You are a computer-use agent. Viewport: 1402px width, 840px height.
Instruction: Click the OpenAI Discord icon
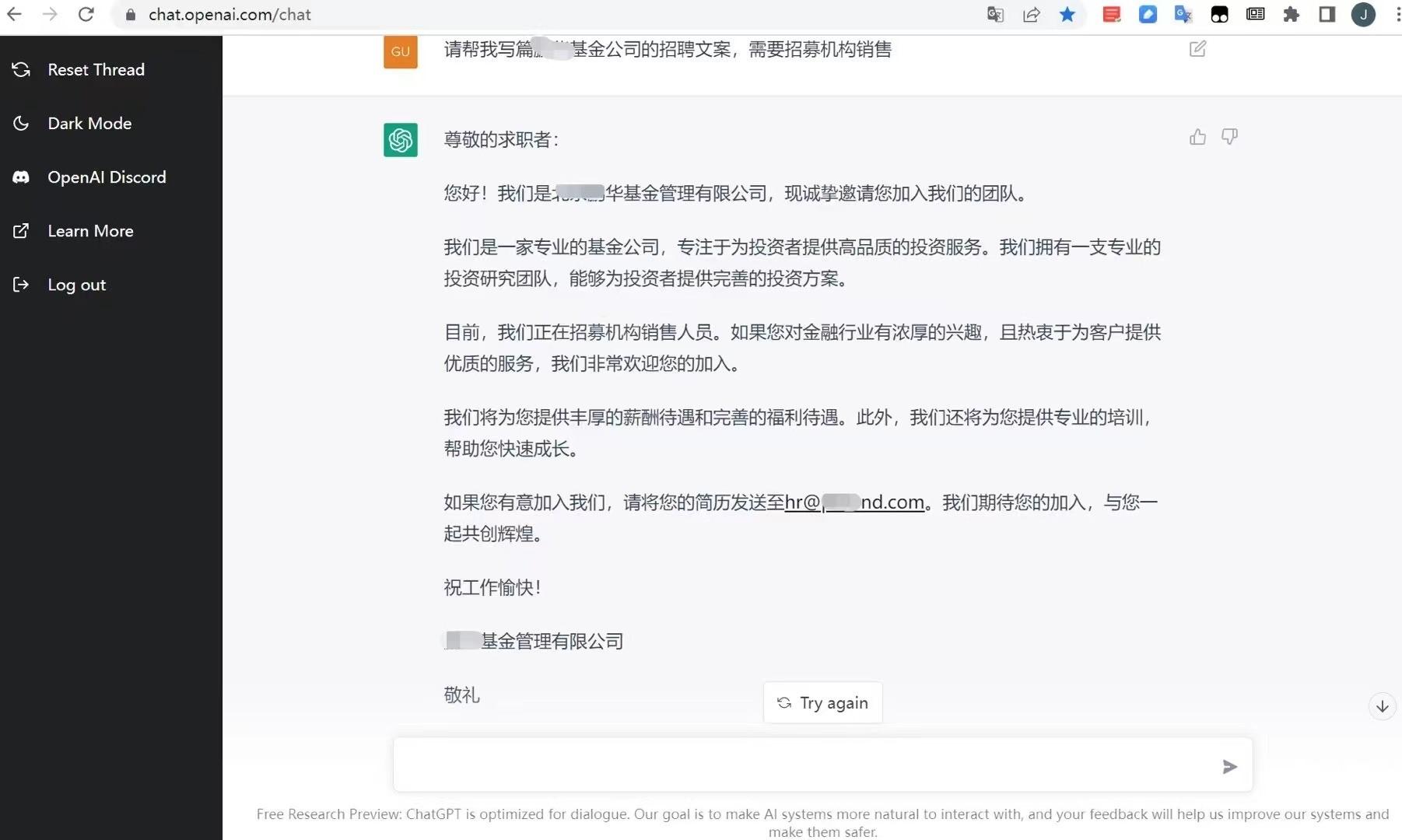pyautogui.click(x=21, y=177)
